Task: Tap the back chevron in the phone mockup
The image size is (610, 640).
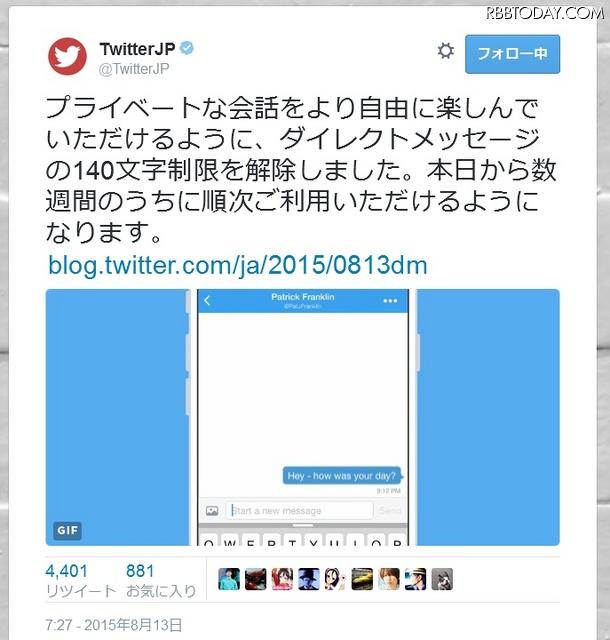Action: click(x=207, y=301)
